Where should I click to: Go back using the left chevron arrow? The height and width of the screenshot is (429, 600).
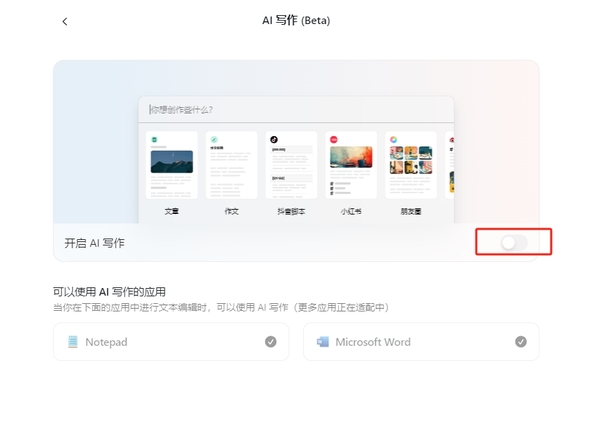coord(65,21)
